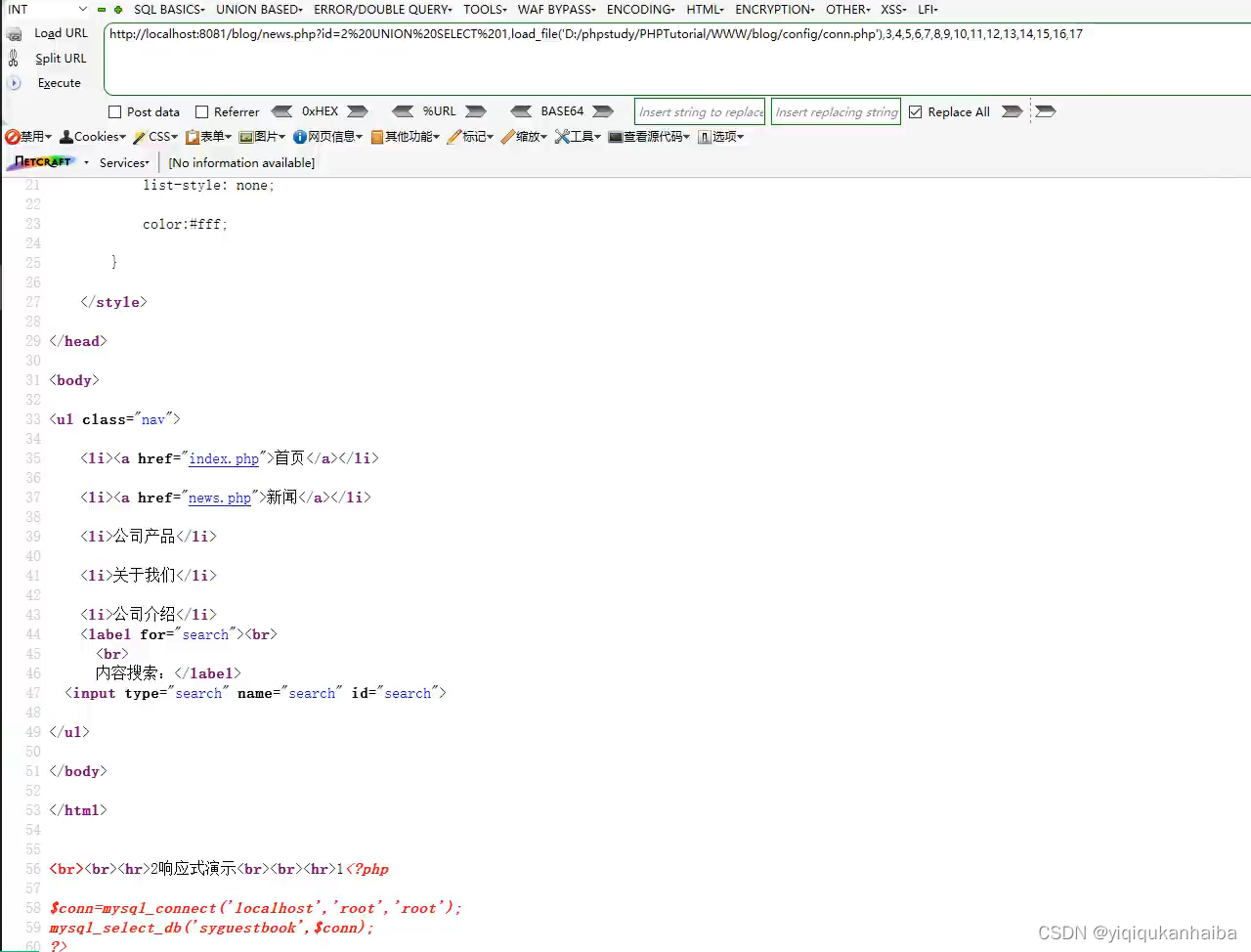The image size is (1251, 952).
Task: Open the HTML menu
Action: click(x=705, y=10)
